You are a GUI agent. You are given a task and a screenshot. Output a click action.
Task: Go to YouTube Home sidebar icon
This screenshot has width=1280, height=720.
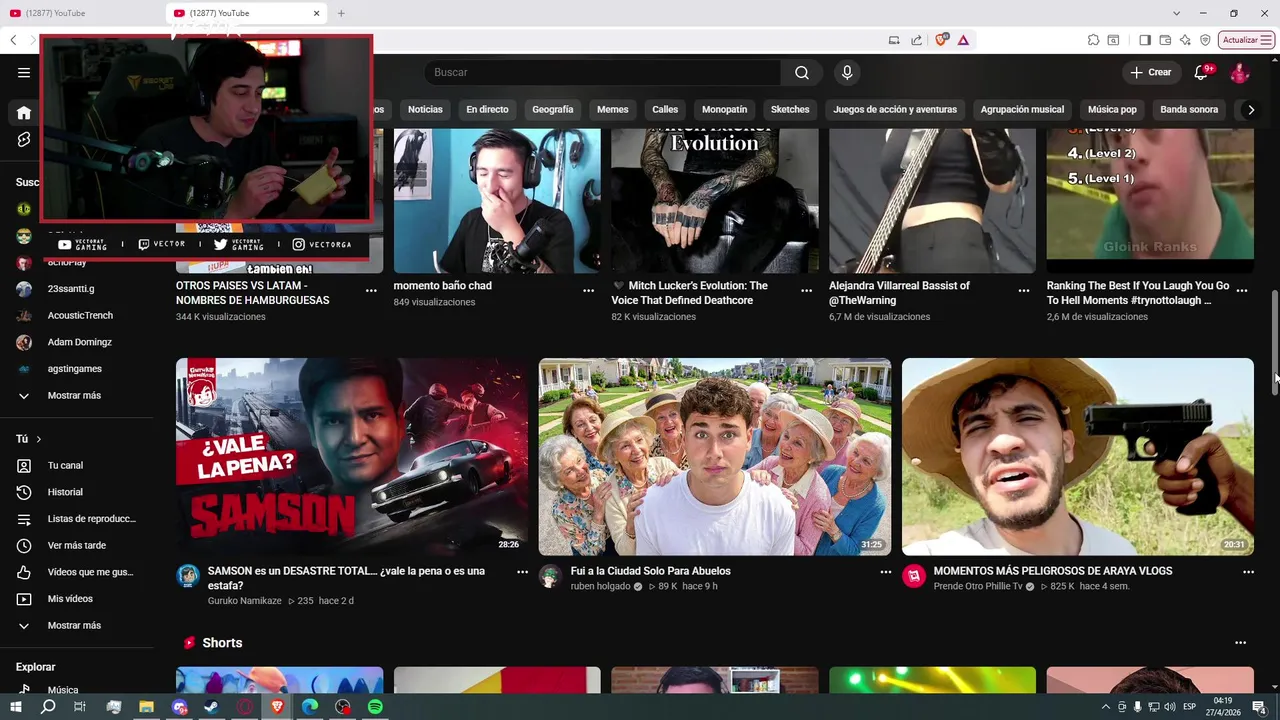[x=24, y=112]
